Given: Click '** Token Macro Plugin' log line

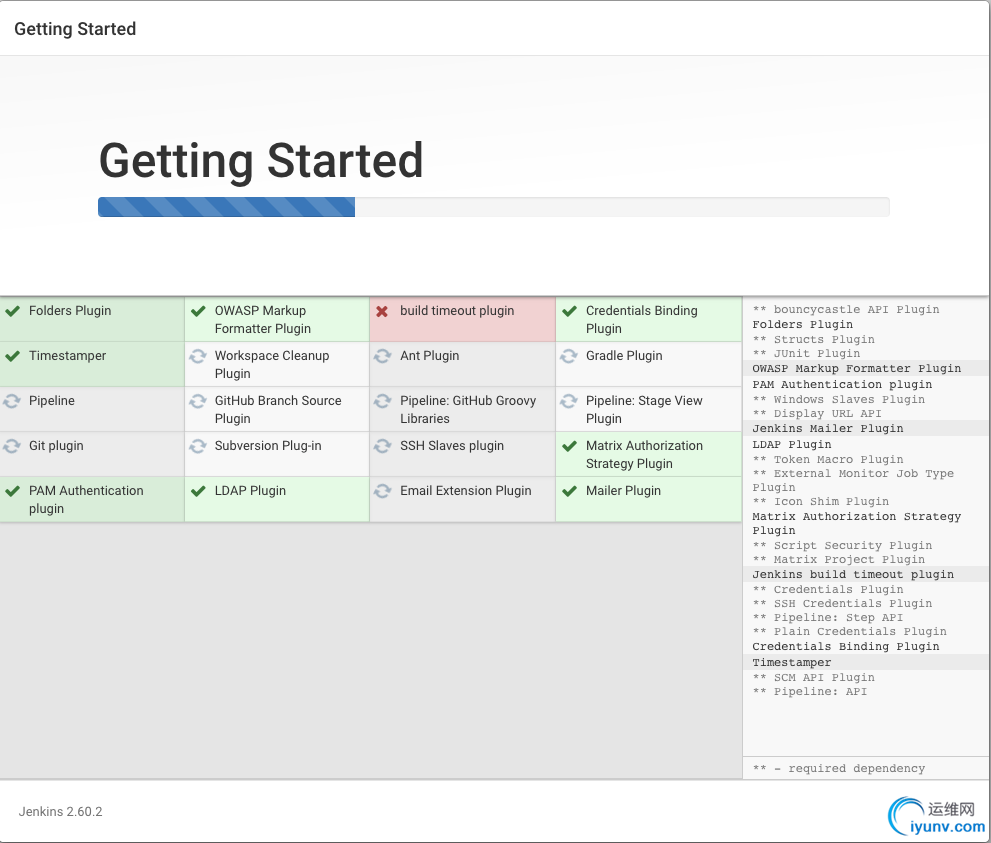Looking at the screenshot, I should [x=827, y=460].
